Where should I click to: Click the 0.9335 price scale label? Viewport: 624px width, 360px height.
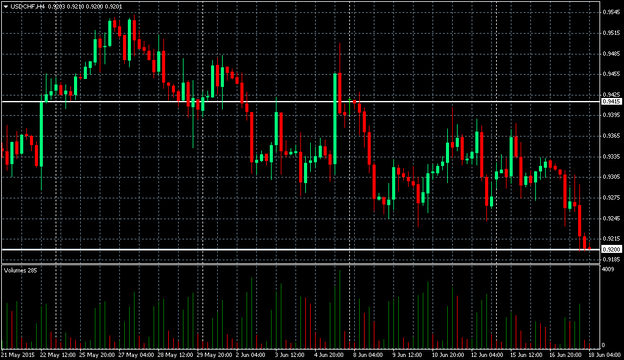click(611, 157)
